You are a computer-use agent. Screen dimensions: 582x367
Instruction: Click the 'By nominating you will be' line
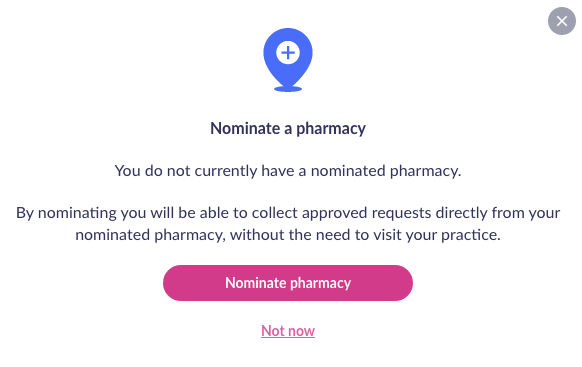[x=288, y=213]
